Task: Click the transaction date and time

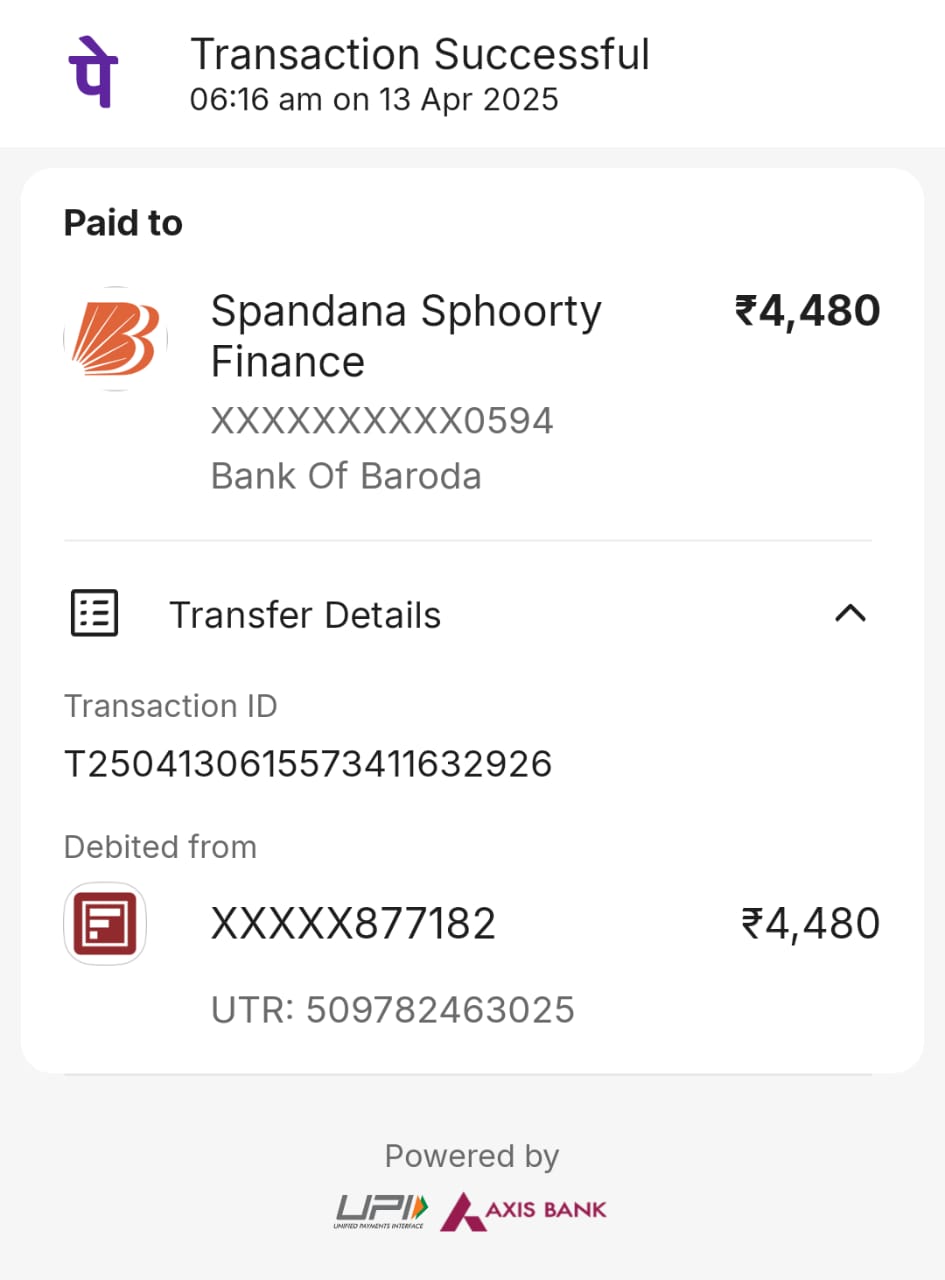Action: point(374,100)
